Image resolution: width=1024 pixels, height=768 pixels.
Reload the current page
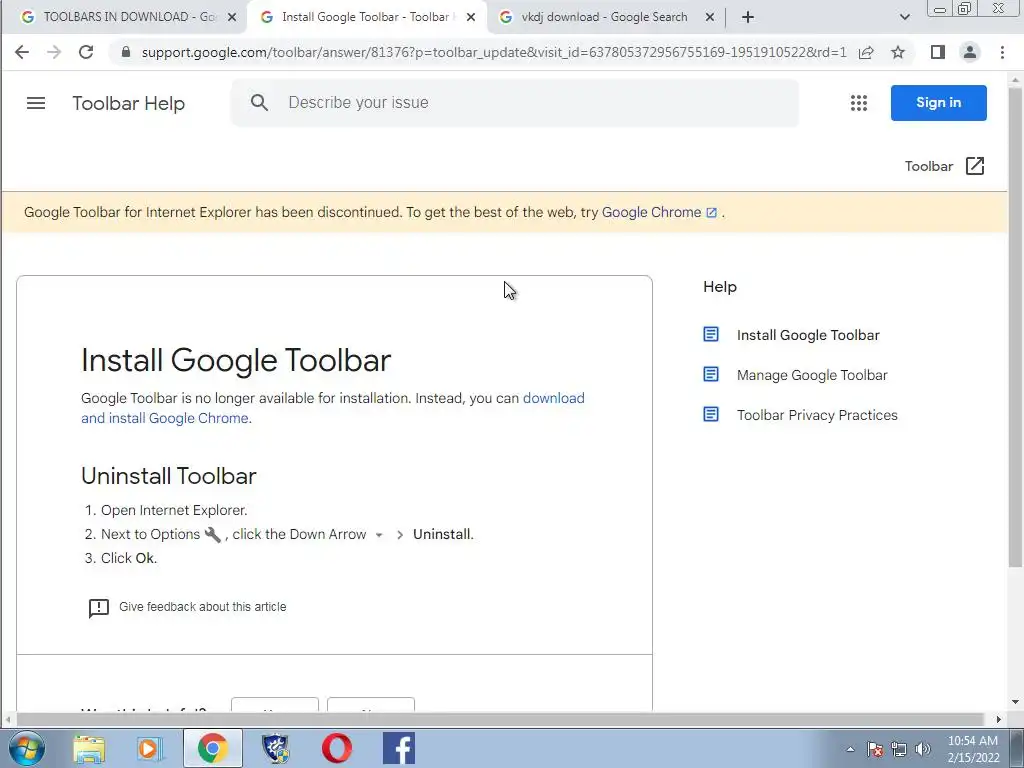86,52
